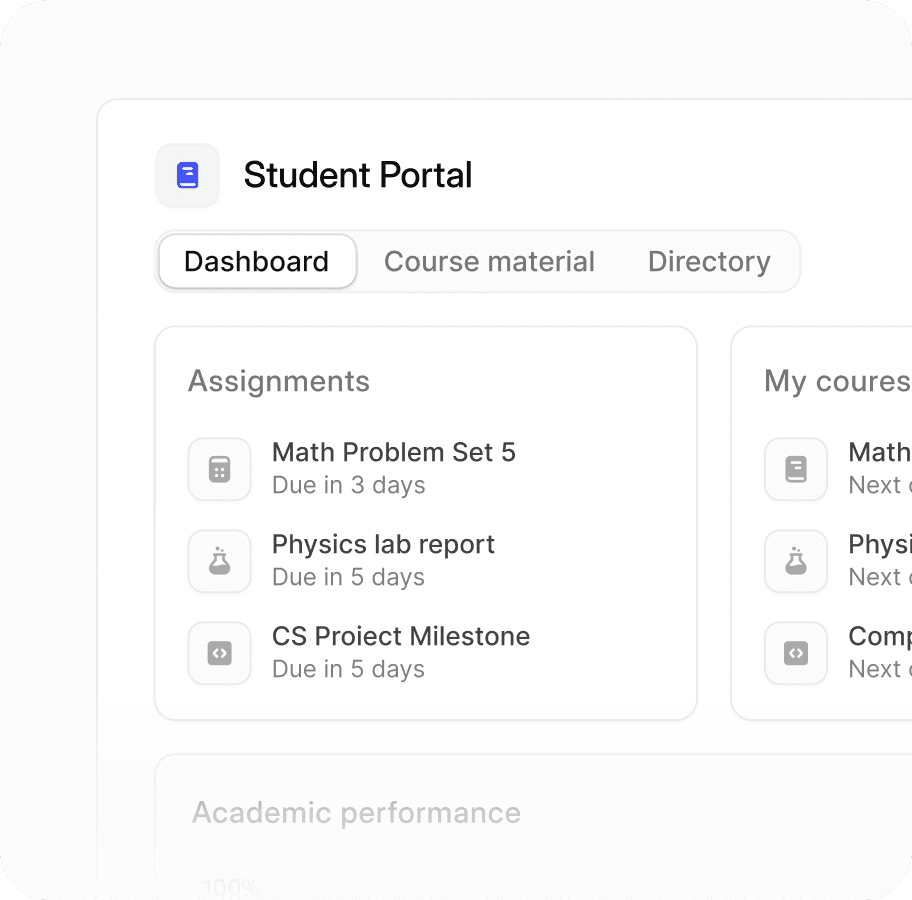This screenshot has width=912, height=900.
Task: Click the calculator icon beside Math Problem Set 5
Action: (x=220, y=469)
